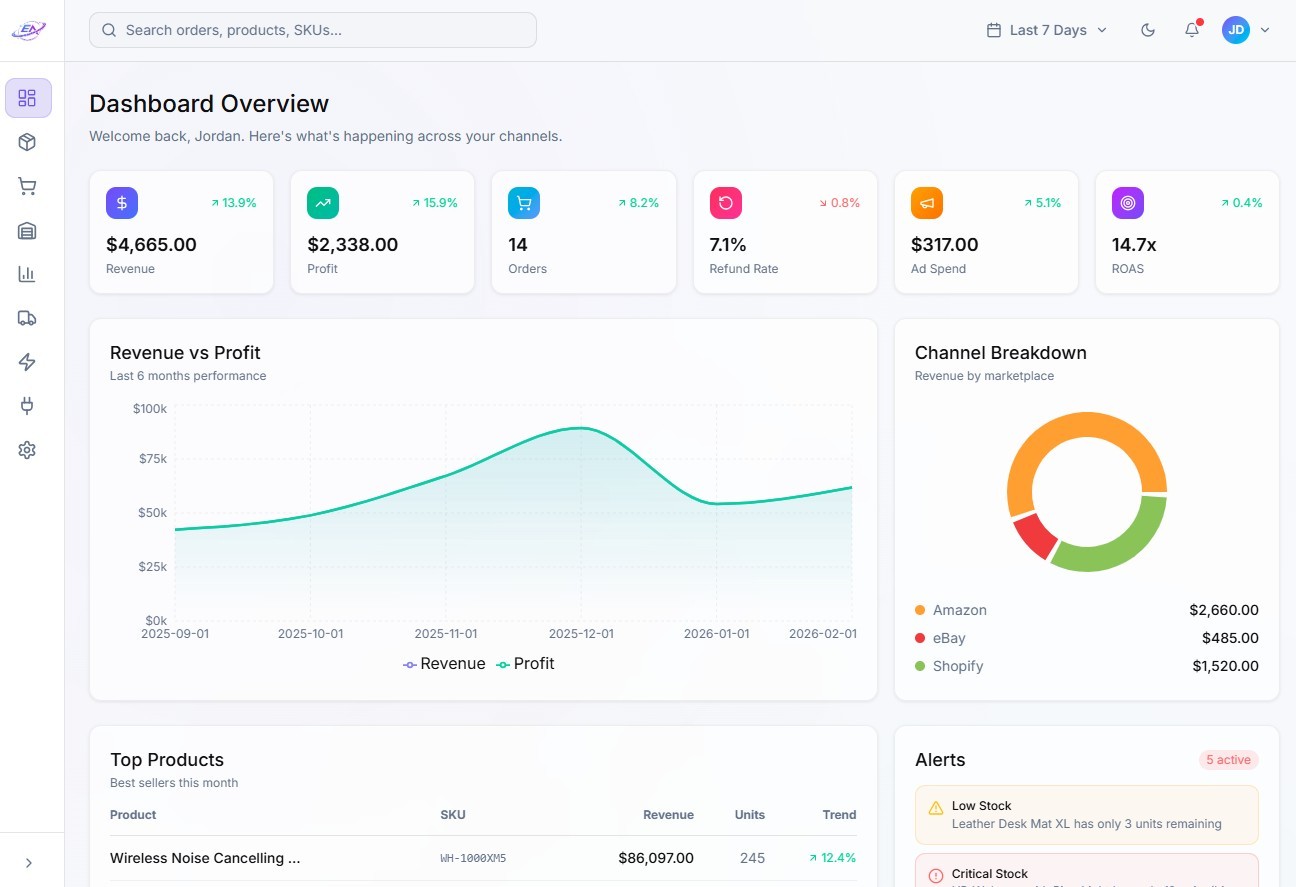Viewport: 1296px width, 887px height.
Task: Open Settings via the gear icon
Action: pyautogui.click(x=27, y=450)
